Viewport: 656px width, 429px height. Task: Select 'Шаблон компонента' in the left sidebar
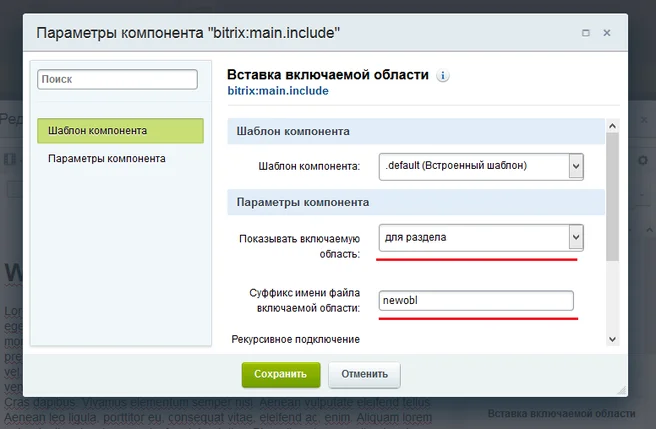click(120, 131)
